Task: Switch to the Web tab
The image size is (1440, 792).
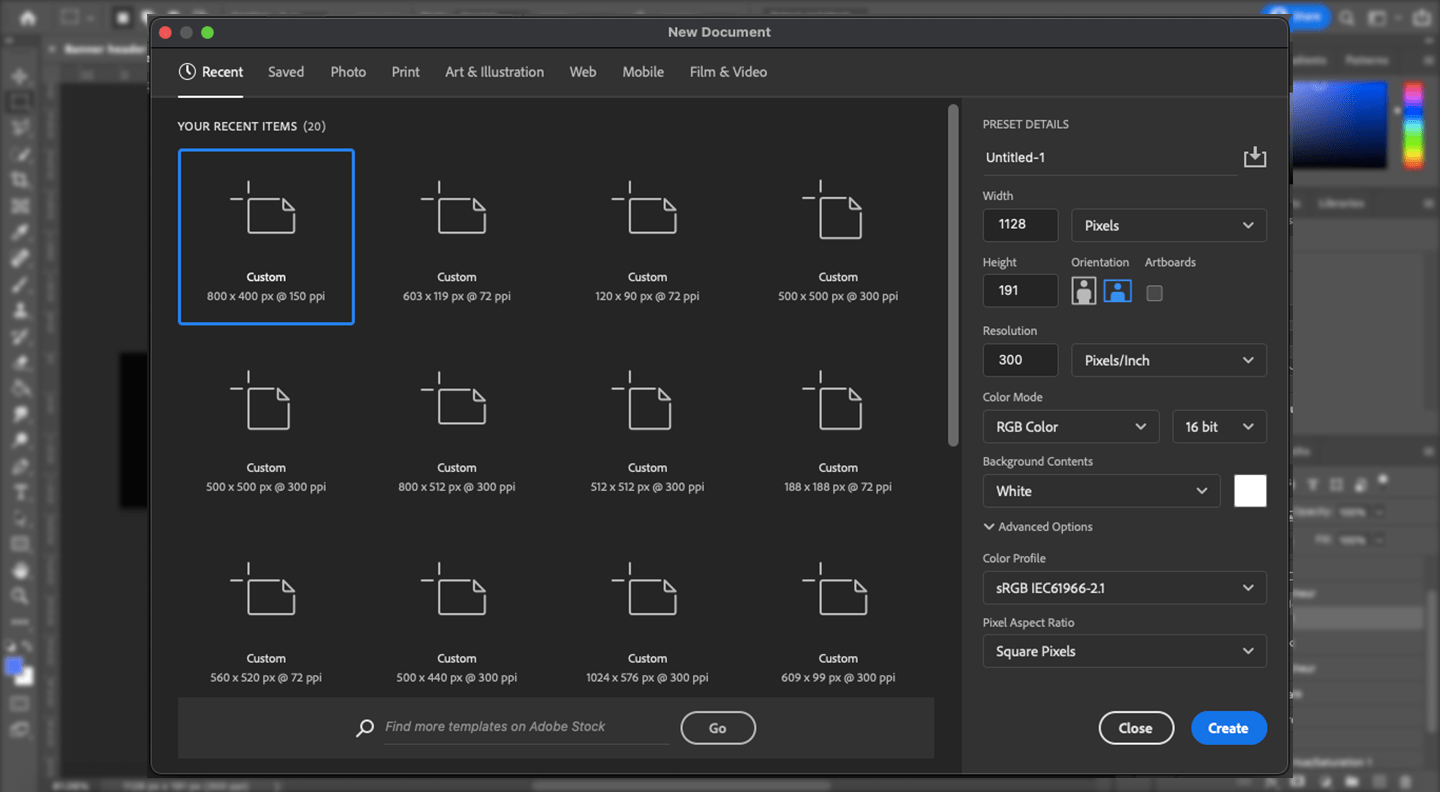Action: (x=583, y=72)
